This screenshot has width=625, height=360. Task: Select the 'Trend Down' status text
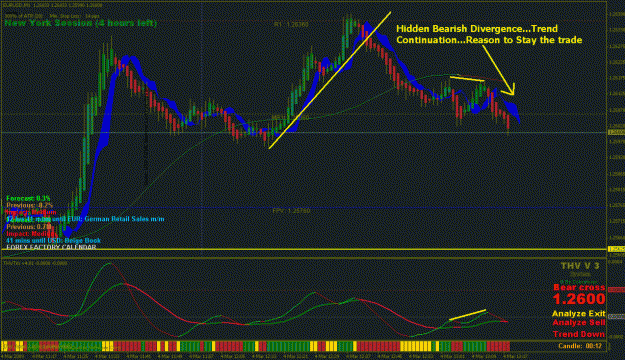coord(579,334)
